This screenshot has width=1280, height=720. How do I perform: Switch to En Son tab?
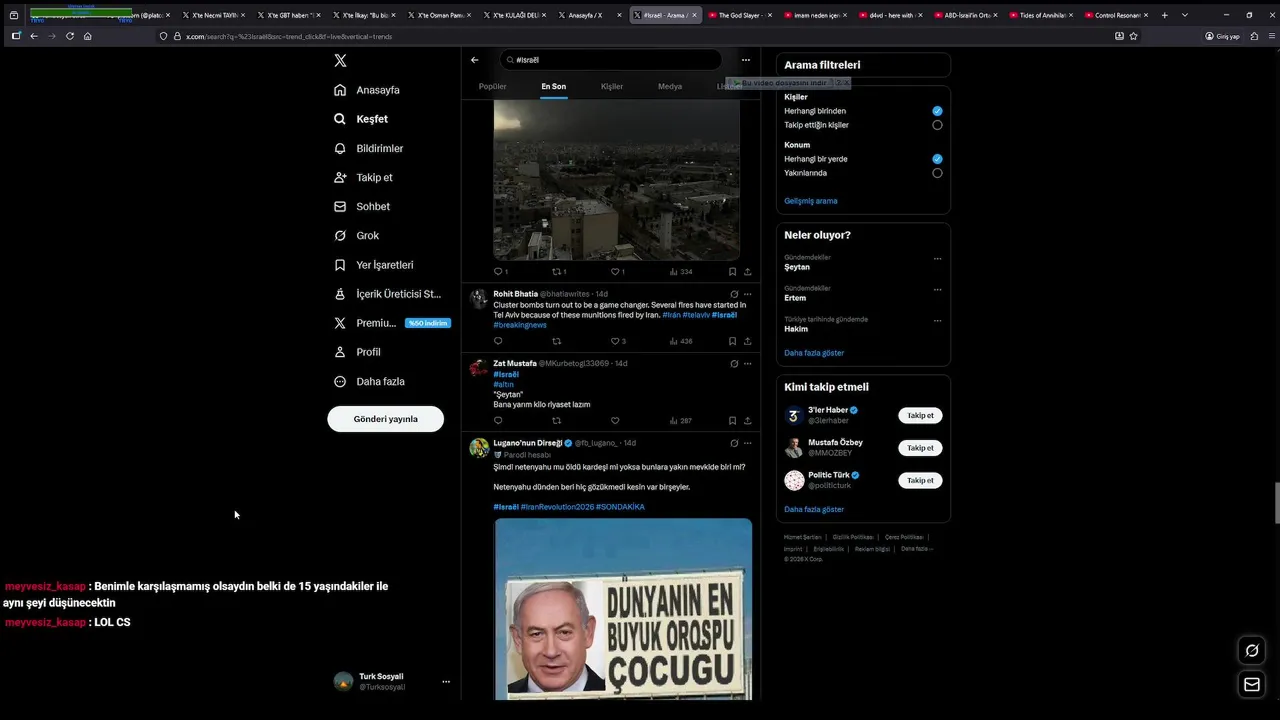(554, 87)
